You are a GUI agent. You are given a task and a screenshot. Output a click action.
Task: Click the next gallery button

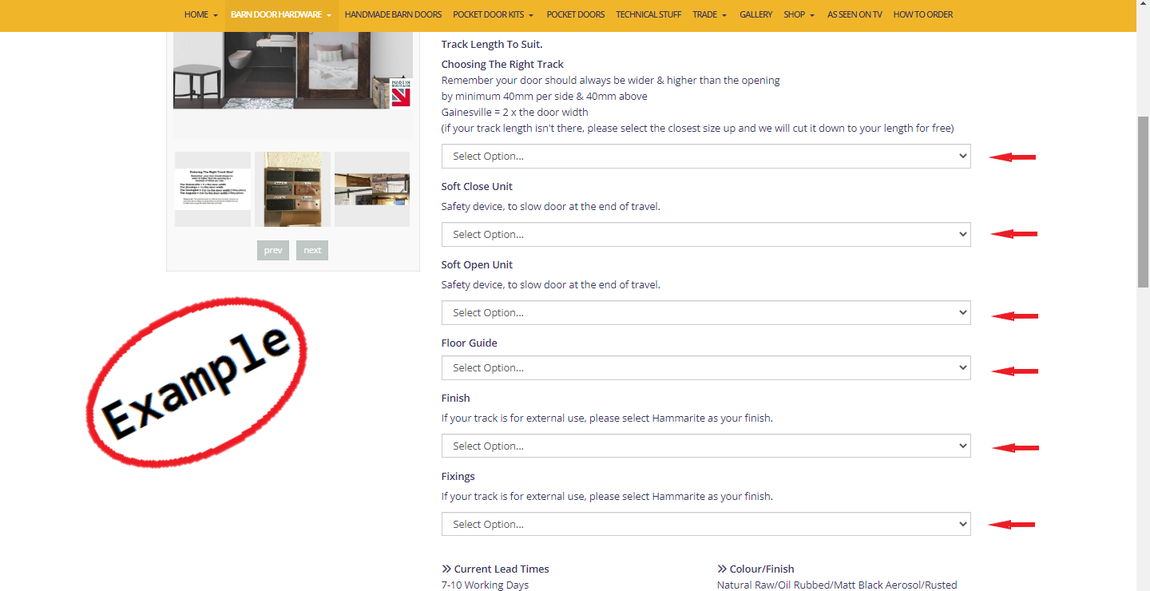click(312, 250)
